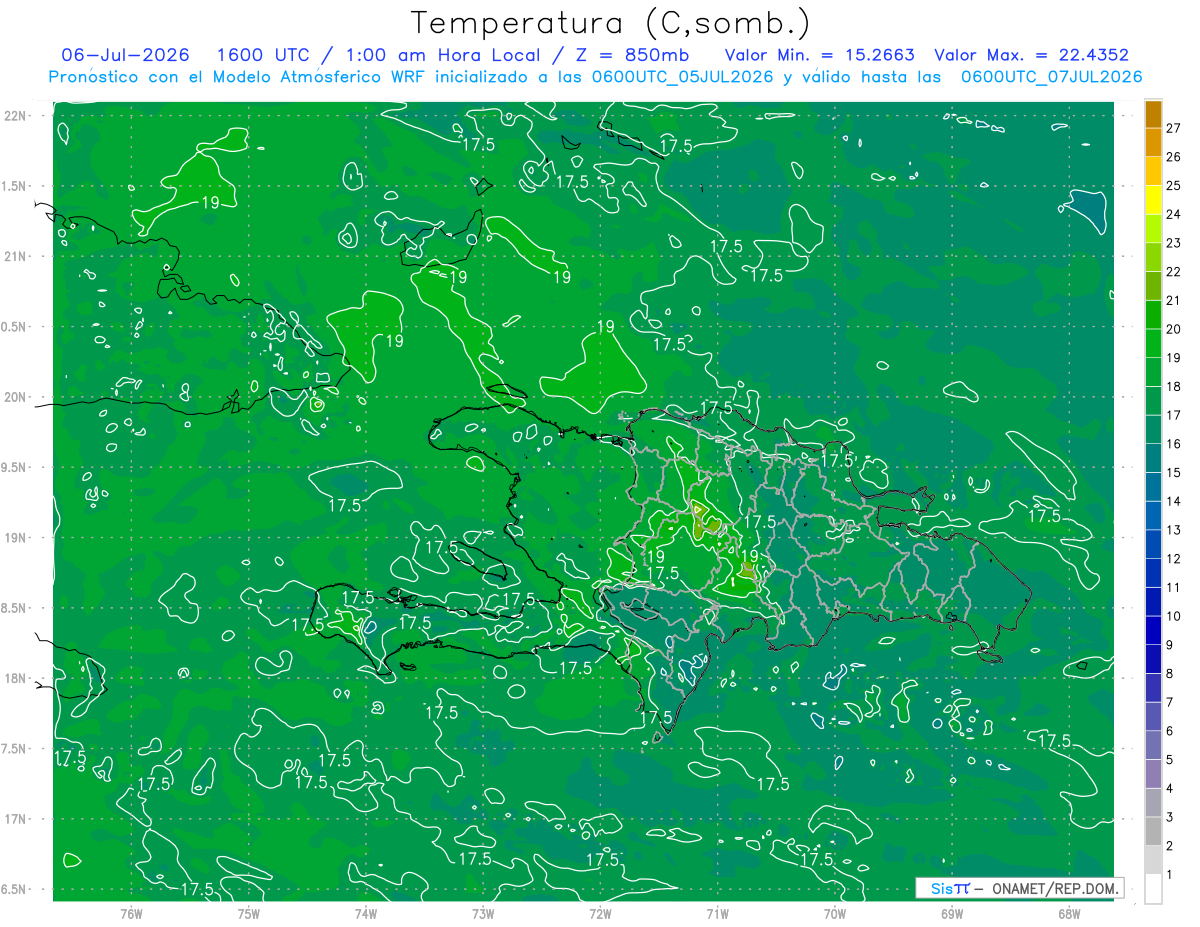This screenshot has height=927, width=1200.
Task: Click colorbar legend value '20'
Action: [1174, 329]
